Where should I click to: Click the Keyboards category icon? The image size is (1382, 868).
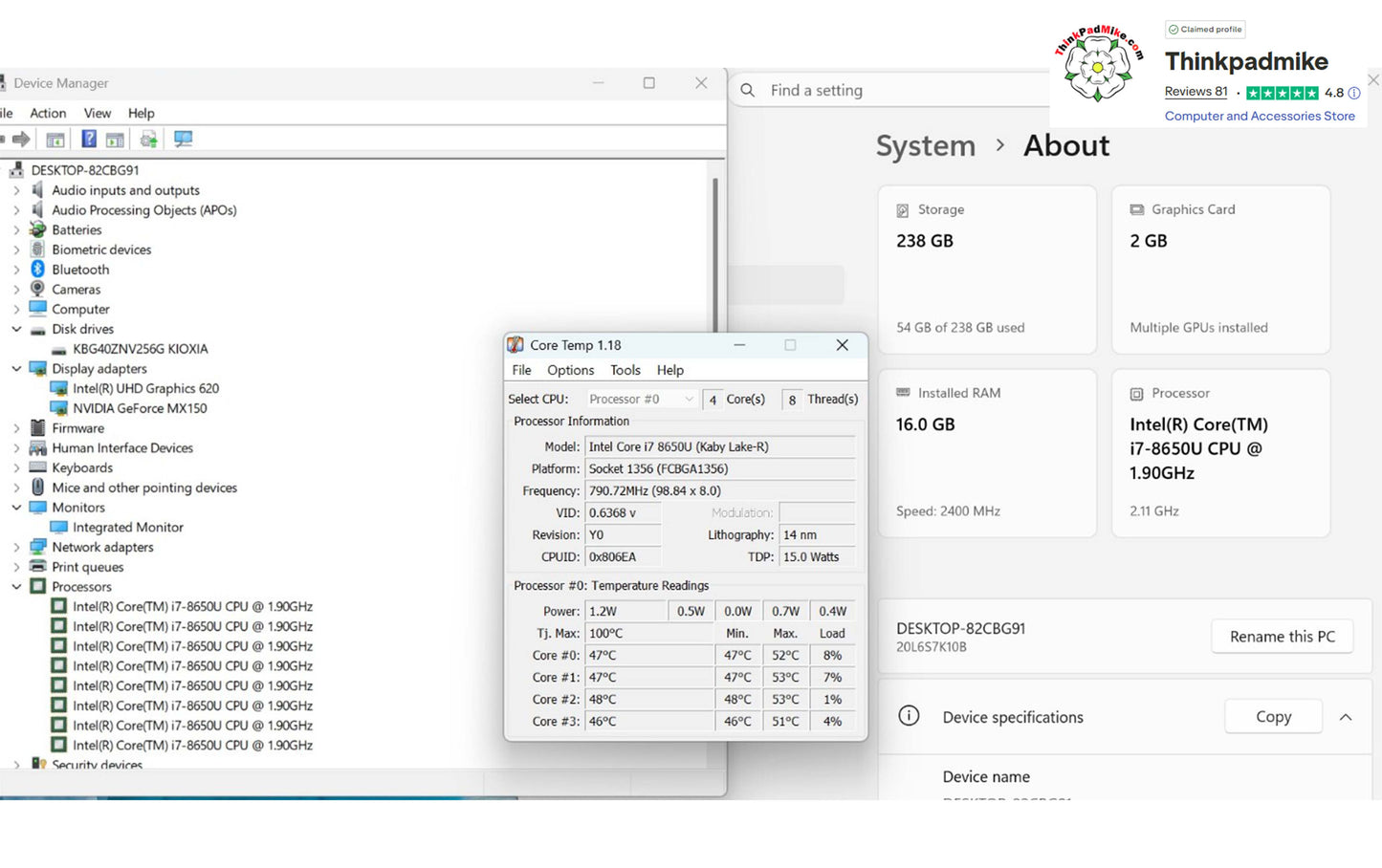pyautogui.click(x=37, y=467)
